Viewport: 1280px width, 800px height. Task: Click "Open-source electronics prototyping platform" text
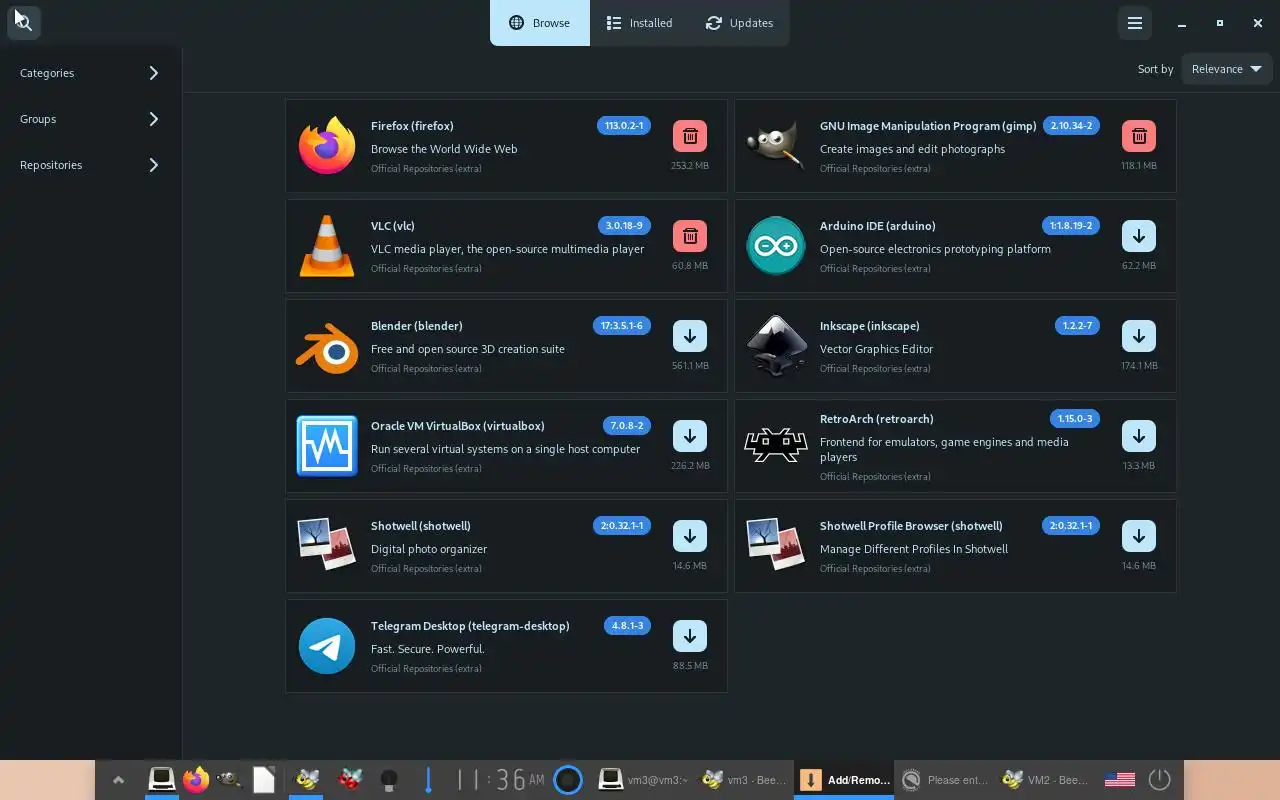pos(935,249)
